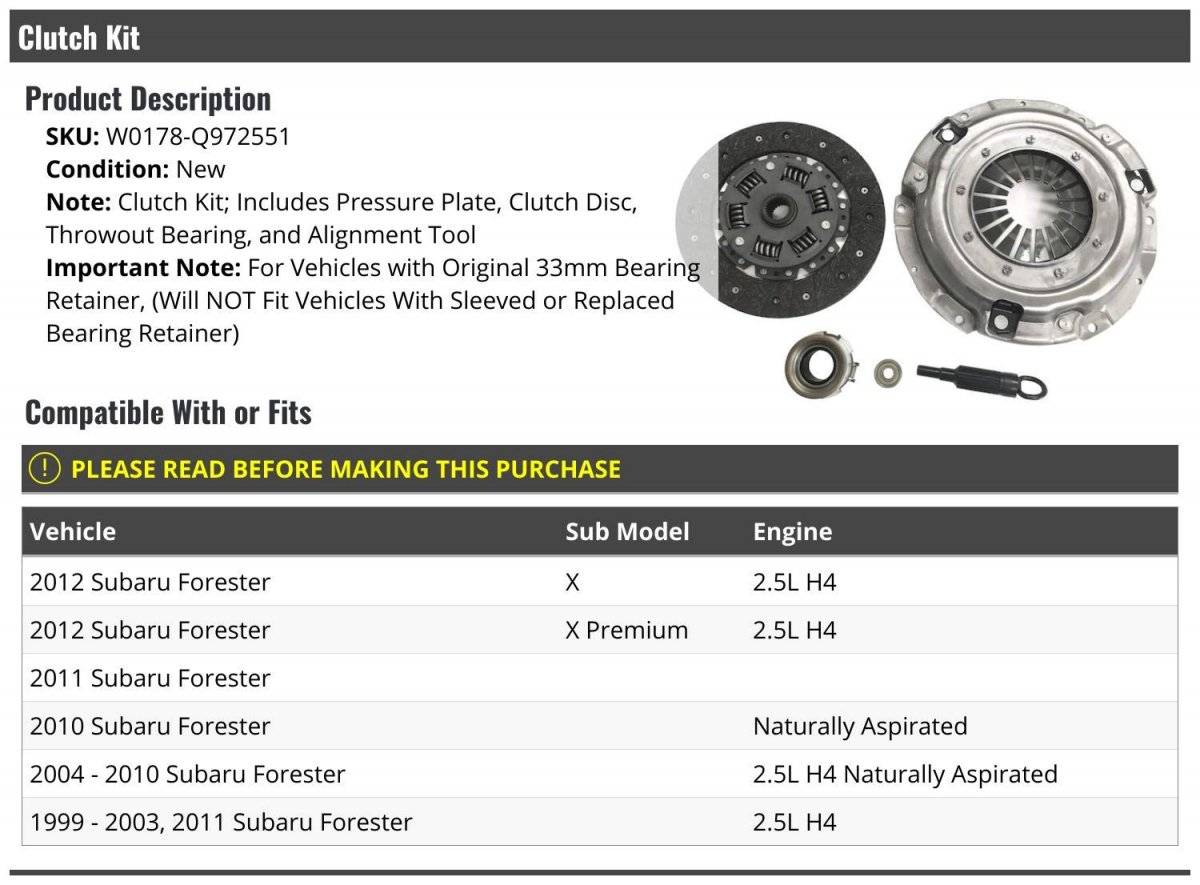Select the 2010 Subaru Forester row
This screenshot has width=1200, height=885.
coord(150,726)
